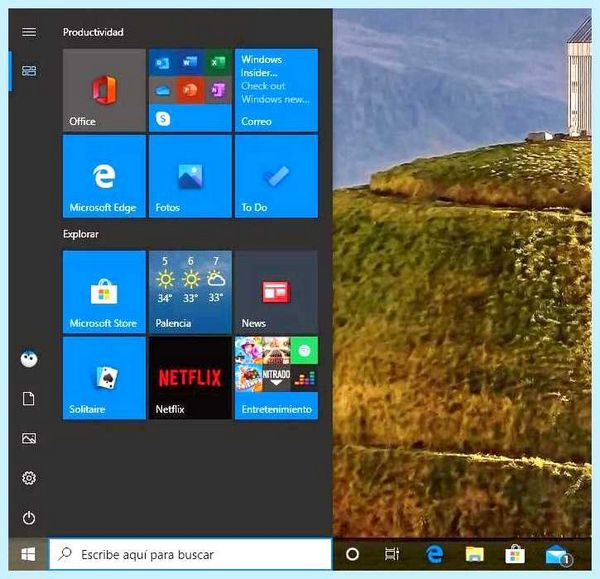
Task: Open the user account avatar
Action: [29, 359]
